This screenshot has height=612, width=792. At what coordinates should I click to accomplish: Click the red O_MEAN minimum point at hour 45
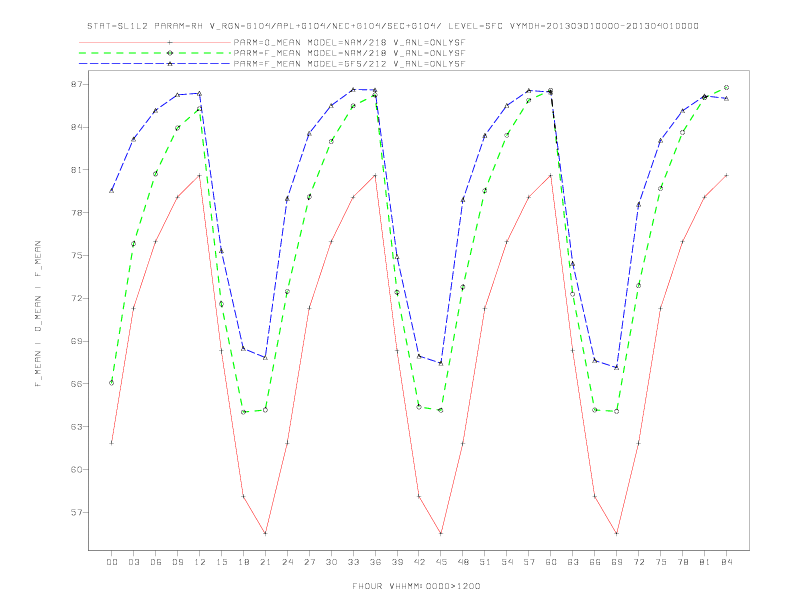pos(441,533)
